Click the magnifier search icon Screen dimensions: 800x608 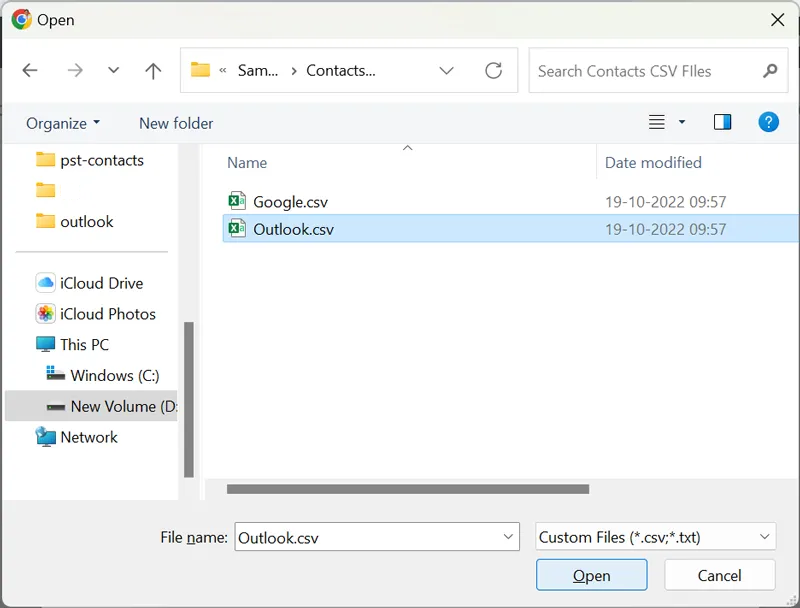point(770,71)
